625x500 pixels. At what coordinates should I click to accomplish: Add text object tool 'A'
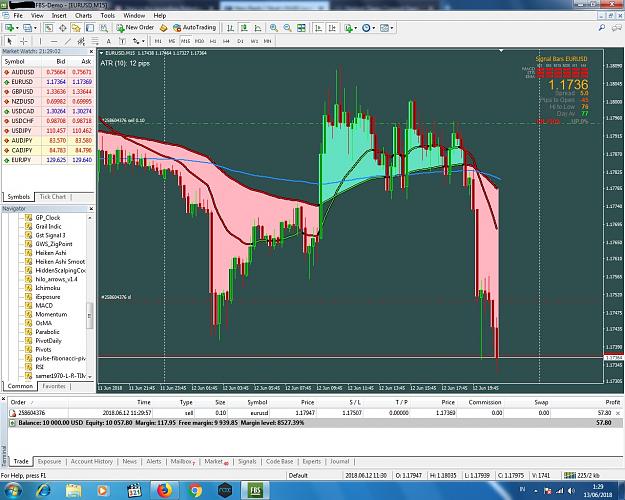(108, 41)
